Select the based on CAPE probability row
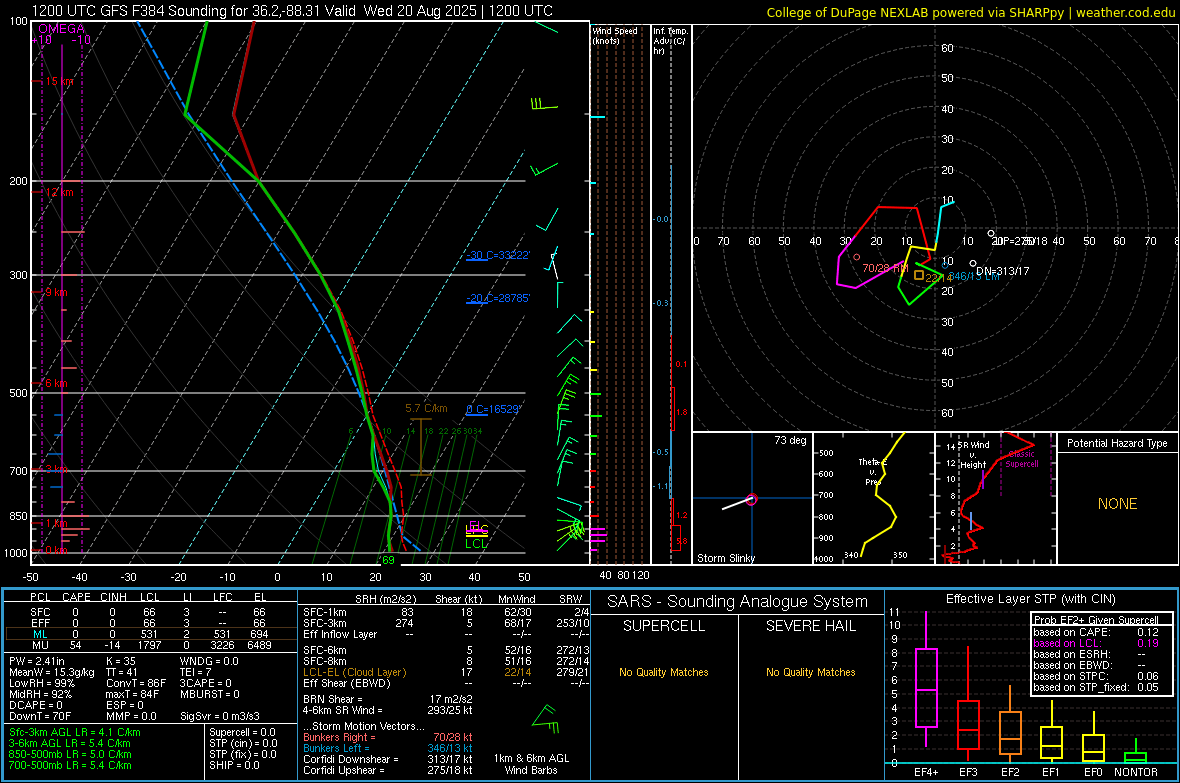 coord(1096,632)
